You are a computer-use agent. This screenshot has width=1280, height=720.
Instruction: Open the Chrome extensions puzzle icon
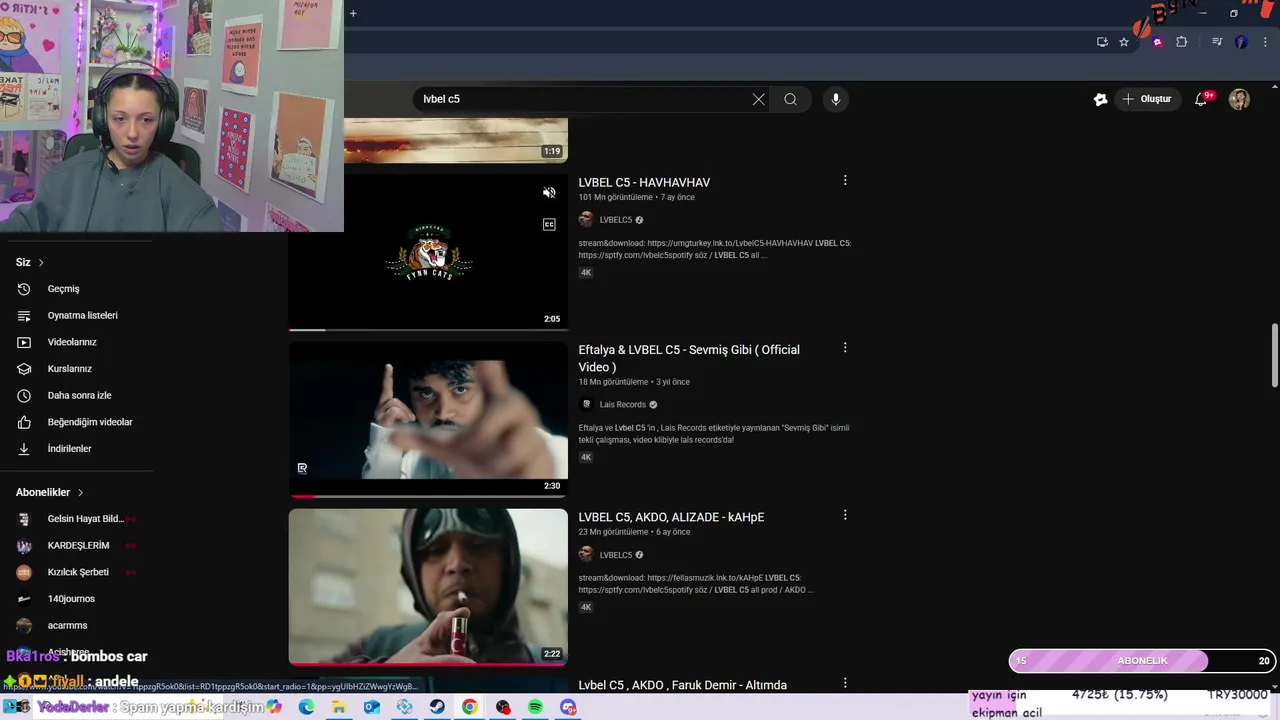1181,42
